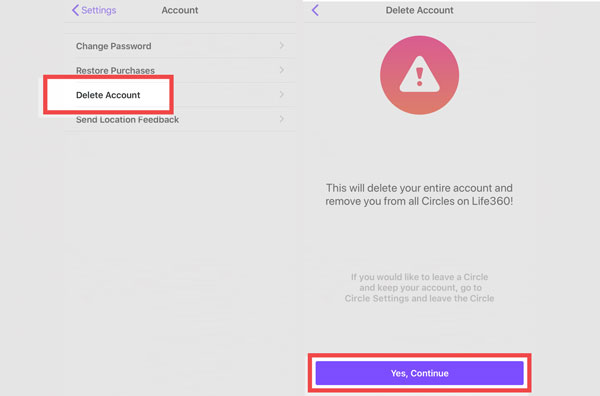Expand Change Password chevron arrow
The image size is (600, 396).
pos(282,46)
